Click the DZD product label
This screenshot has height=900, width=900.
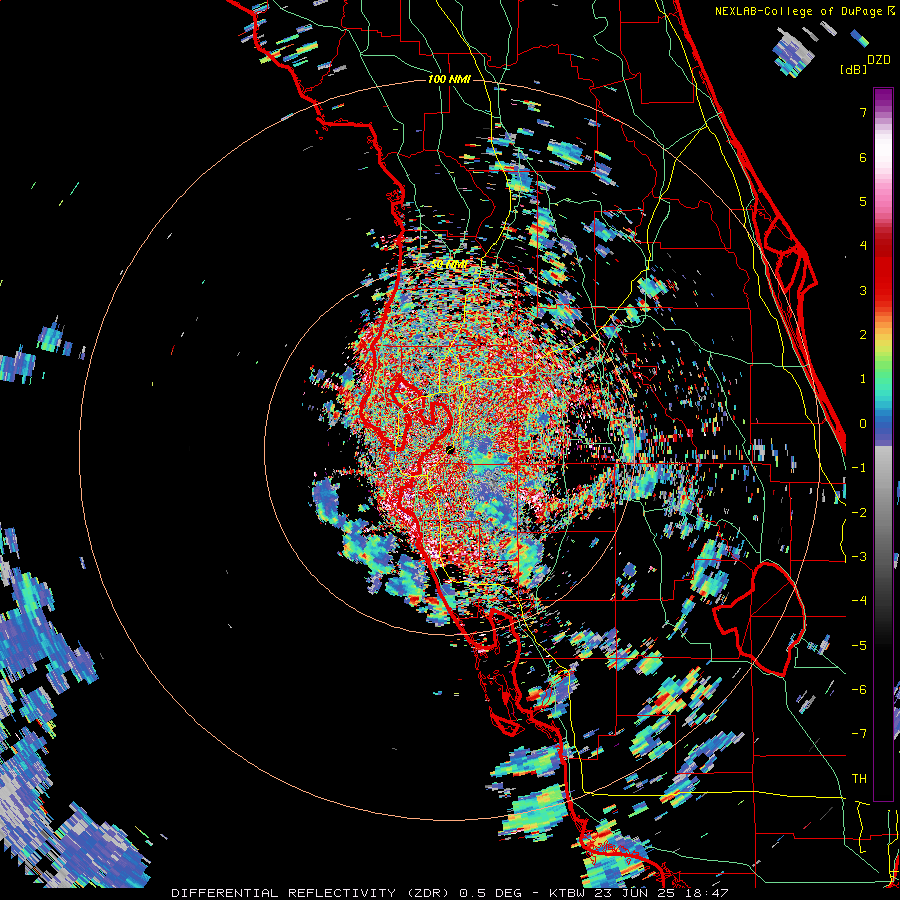878,60
